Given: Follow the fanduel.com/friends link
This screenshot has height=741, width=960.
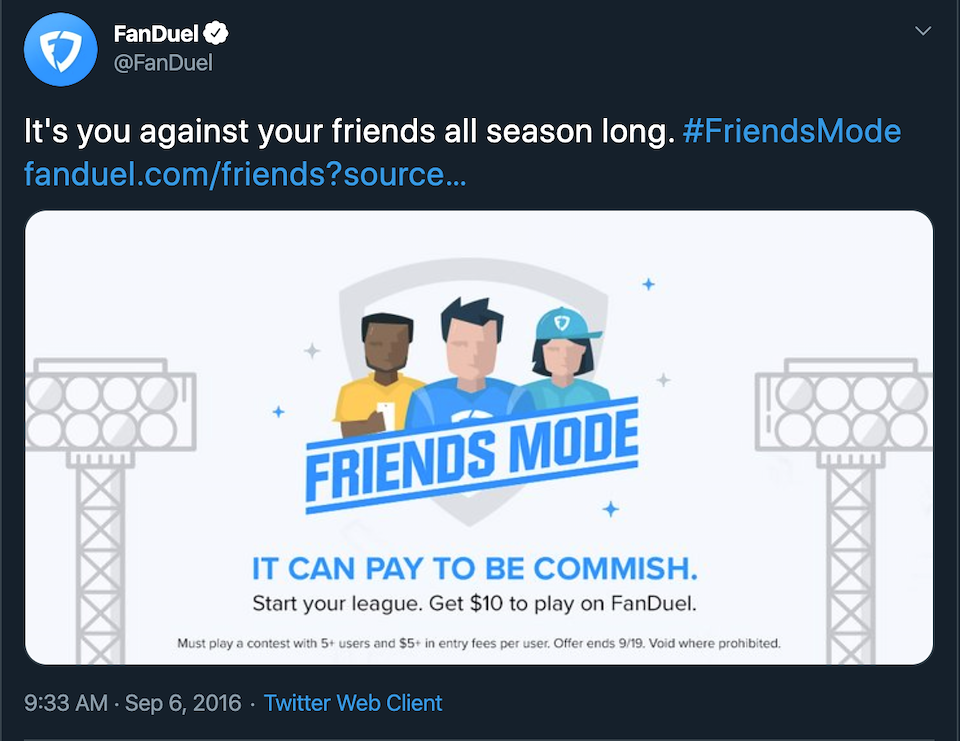Looking at the screenshot, I should point(244,175).
